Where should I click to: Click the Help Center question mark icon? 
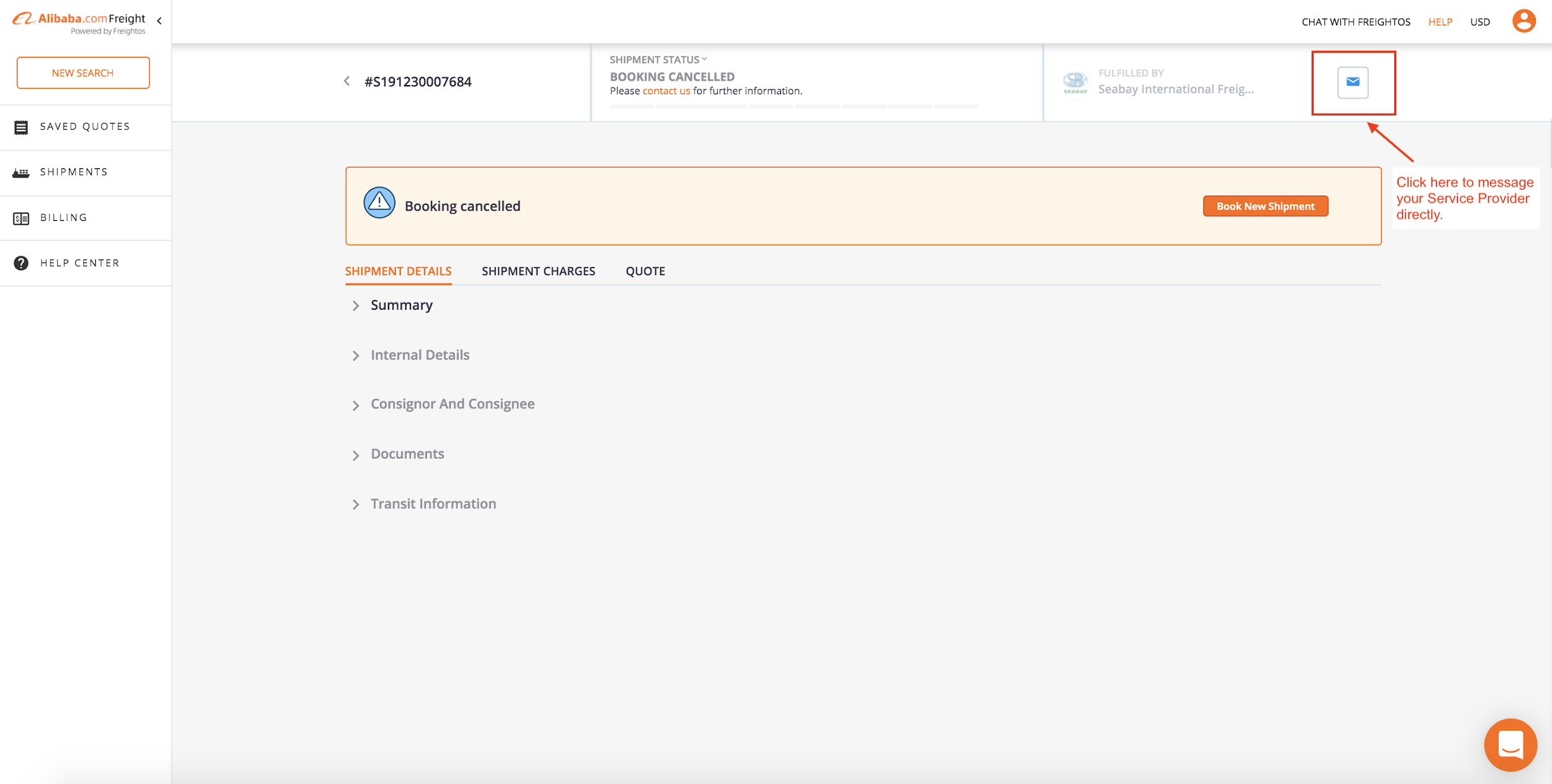click(21, 263)
